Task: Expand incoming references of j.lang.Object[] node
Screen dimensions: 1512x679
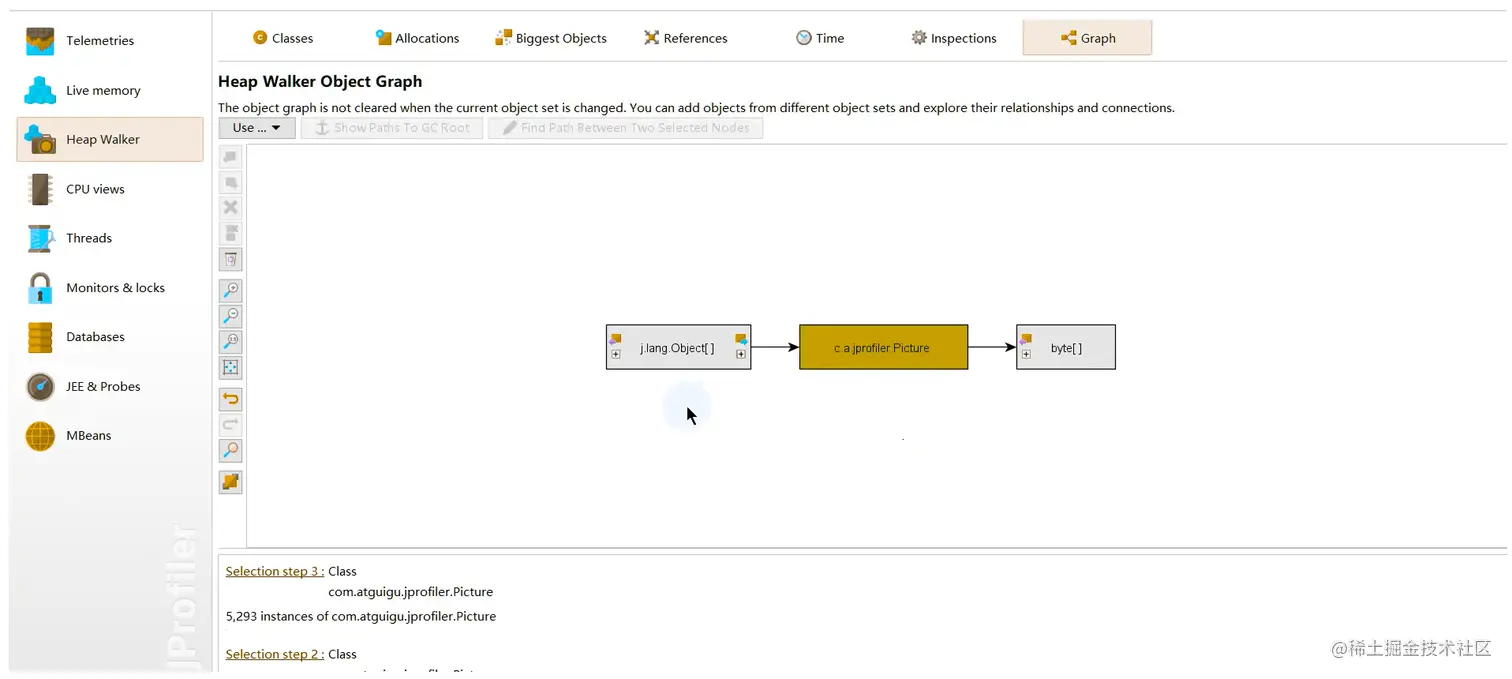Action: pos(616,354)
